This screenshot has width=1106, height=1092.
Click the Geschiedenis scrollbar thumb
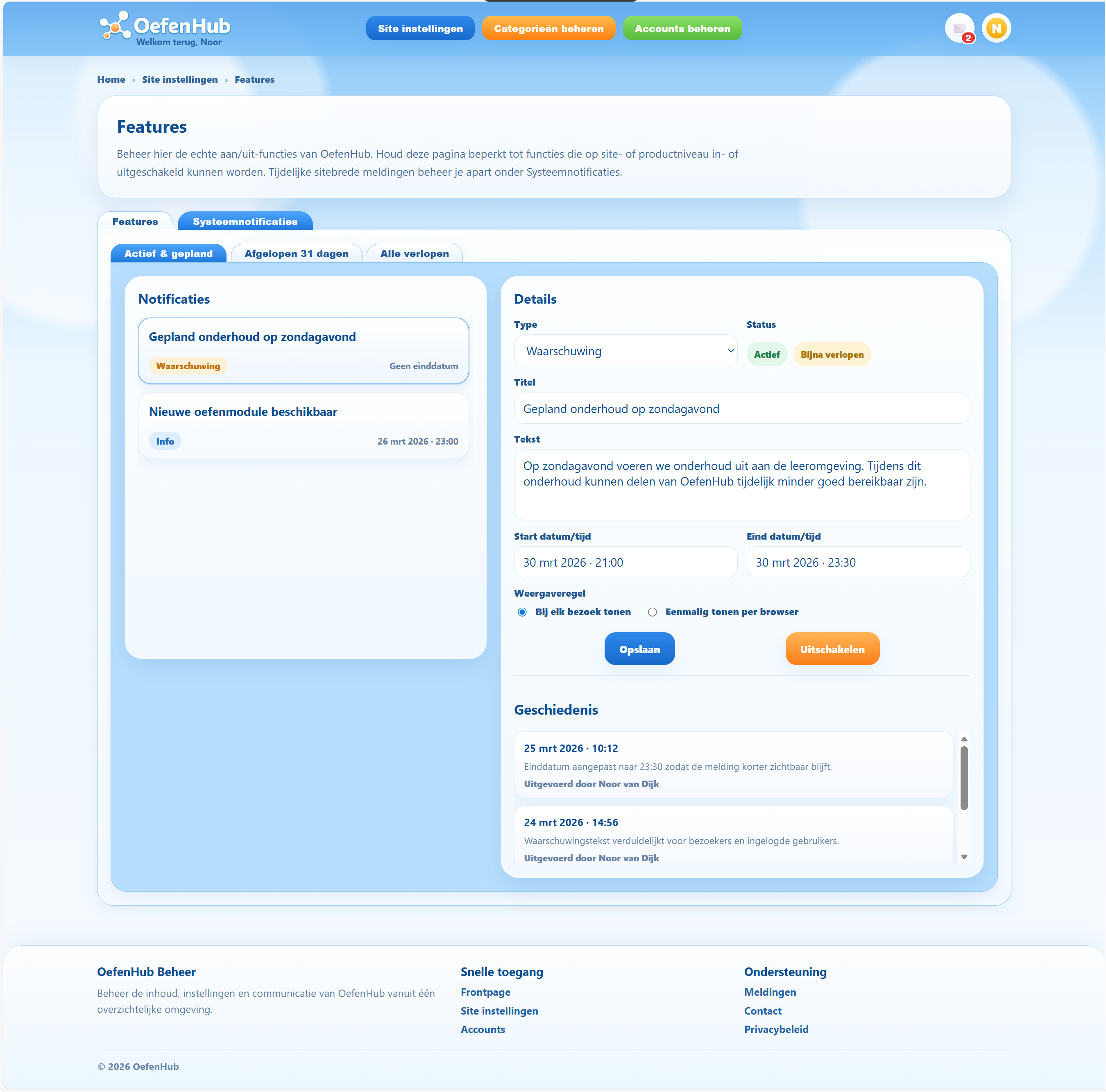(964, 778)
